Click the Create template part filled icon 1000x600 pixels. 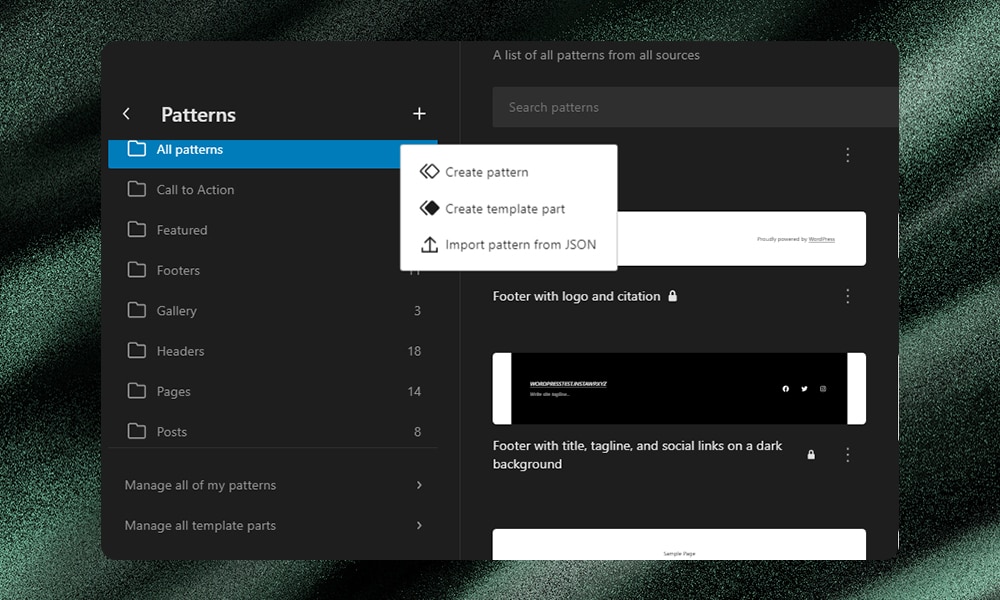click(429, 209)
